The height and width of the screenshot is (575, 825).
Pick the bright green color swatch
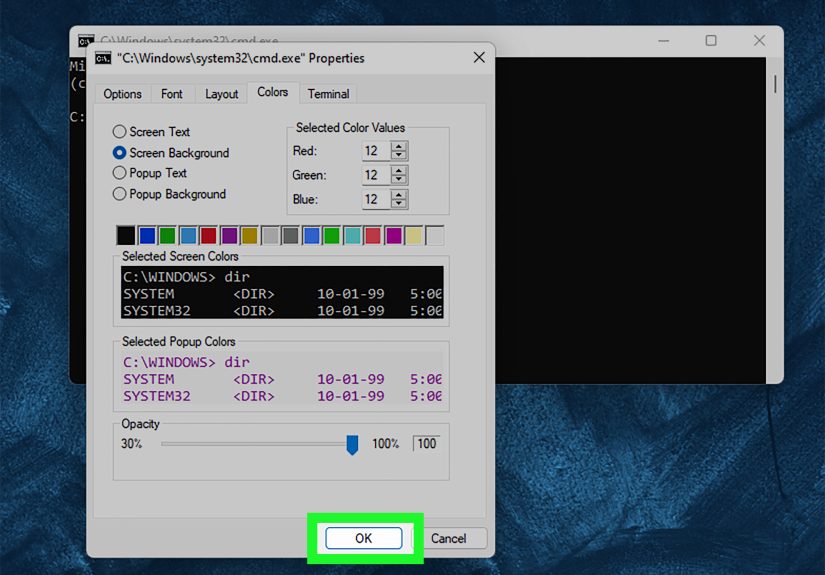331,235
